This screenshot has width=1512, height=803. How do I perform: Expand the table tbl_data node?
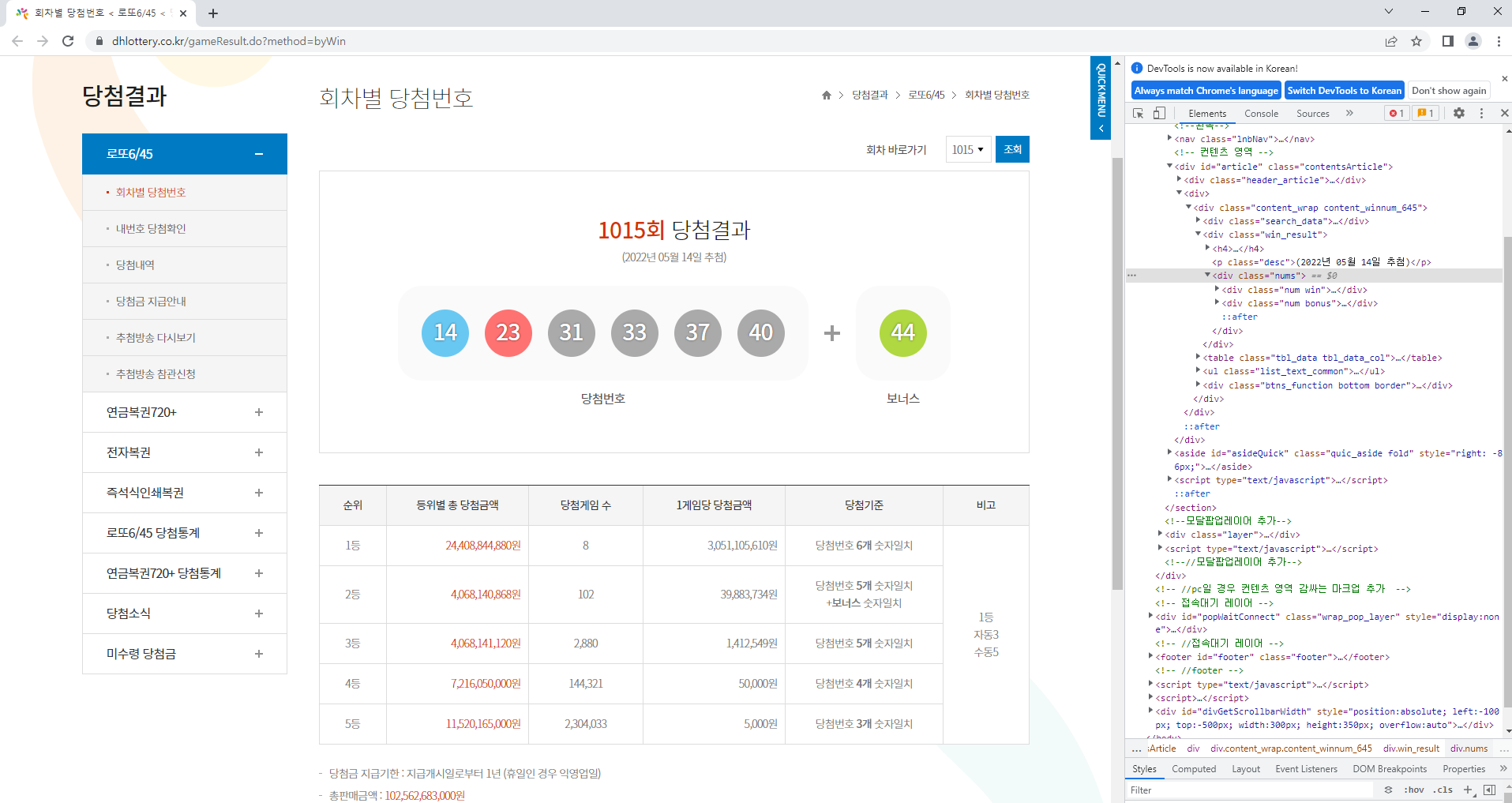tap(1198, 357)
